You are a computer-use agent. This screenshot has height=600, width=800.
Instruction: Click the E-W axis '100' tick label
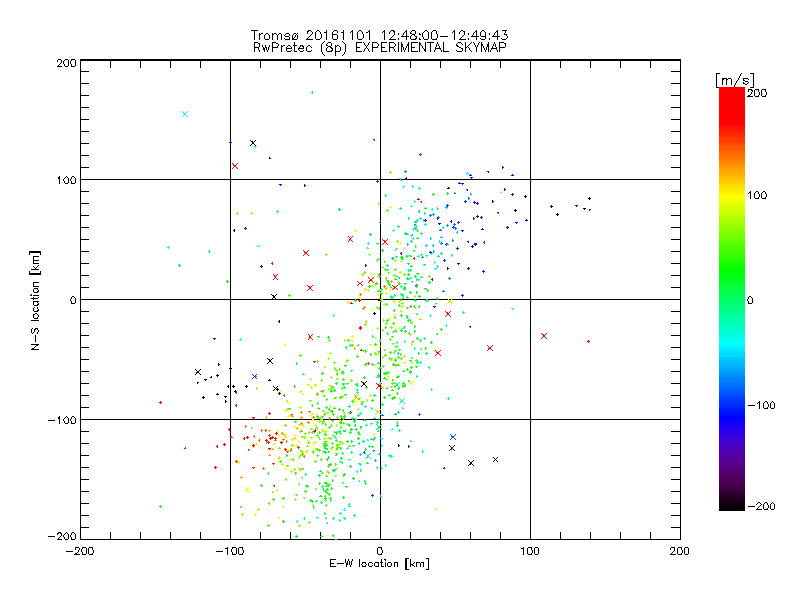tap(530, 552)
